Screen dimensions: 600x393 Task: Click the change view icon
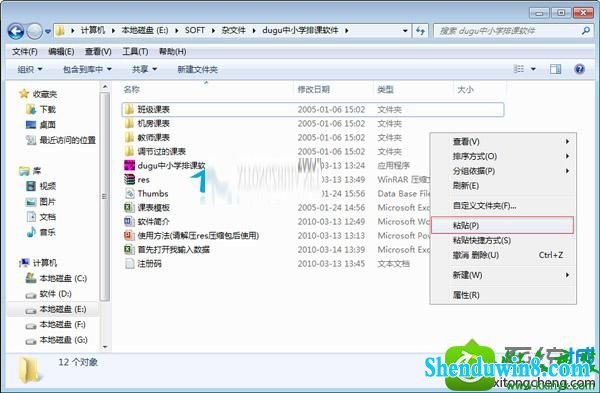coord(518,69)
